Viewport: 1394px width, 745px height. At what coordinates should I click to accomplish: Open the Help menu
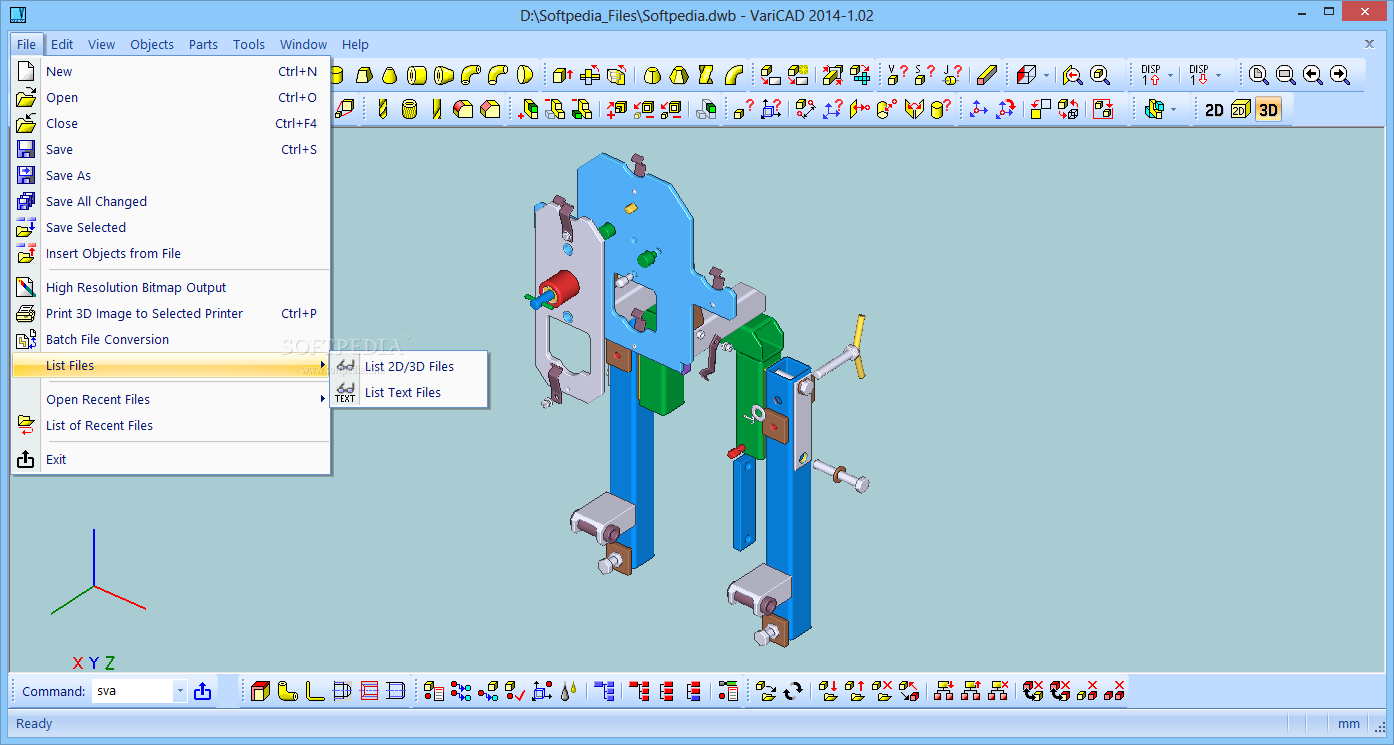coord(355,44)
